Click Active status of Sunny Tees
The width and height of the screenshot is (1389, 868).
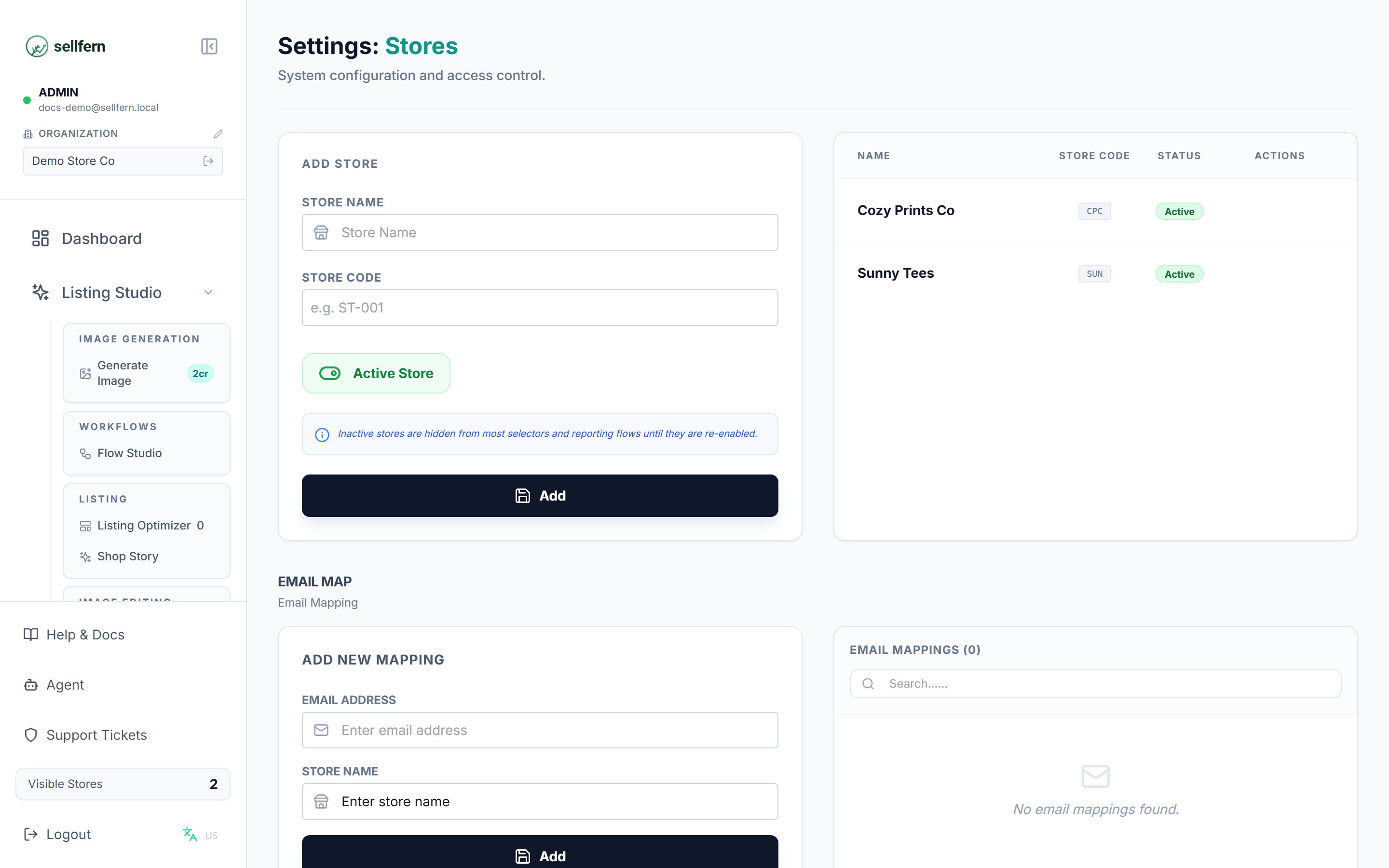1179,274
